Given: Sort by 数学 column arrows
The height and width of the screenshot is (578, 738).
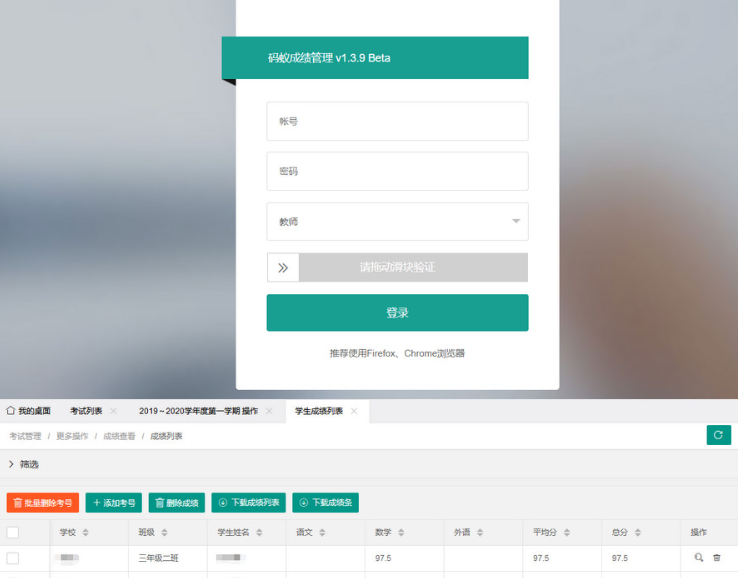Looking at the screenshot, I should [x=402, y=533].
